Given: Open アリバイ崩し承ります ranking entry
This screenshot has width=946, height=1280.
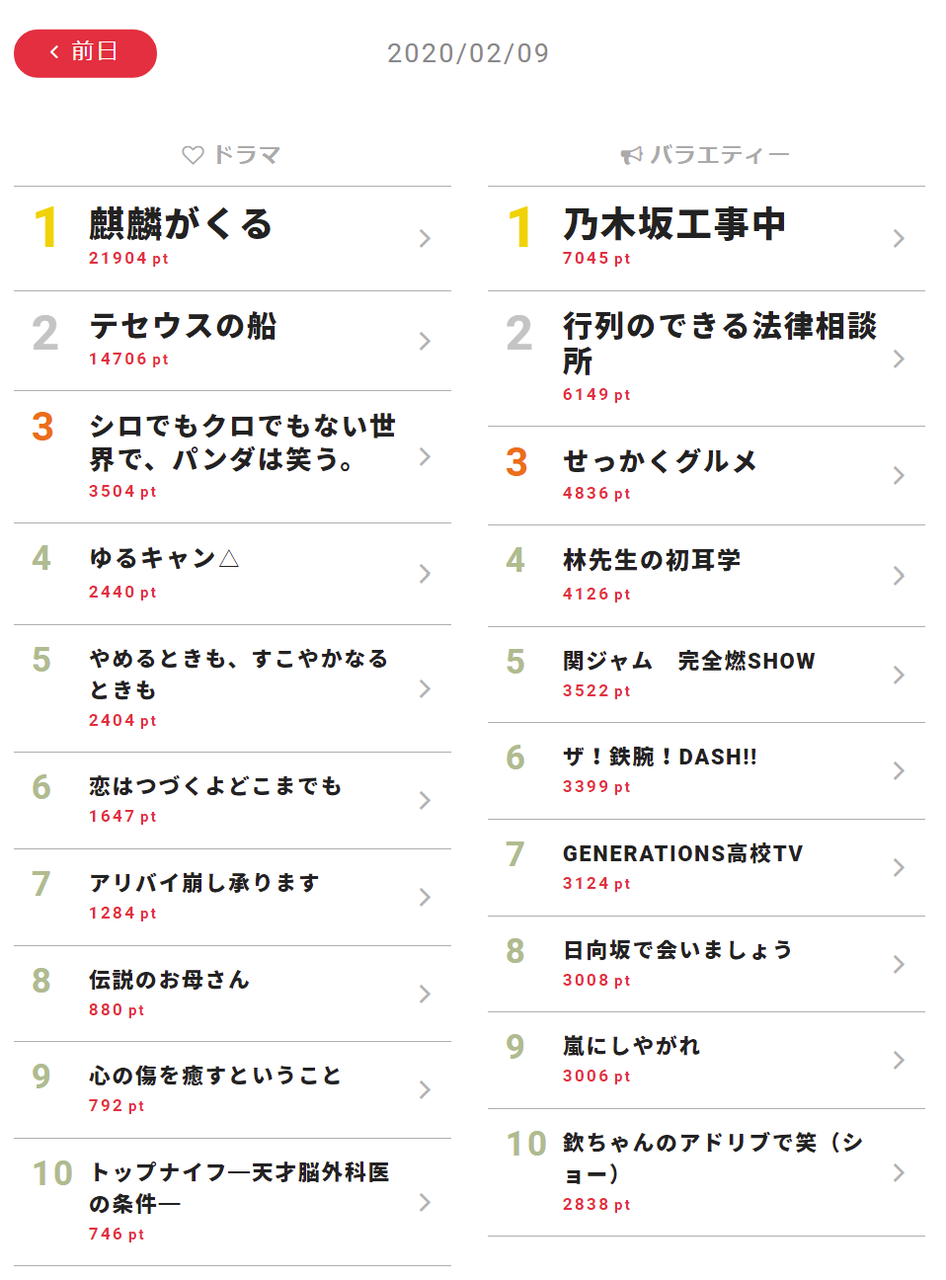Looking at the screenshot, I should [x=233, y=897].
